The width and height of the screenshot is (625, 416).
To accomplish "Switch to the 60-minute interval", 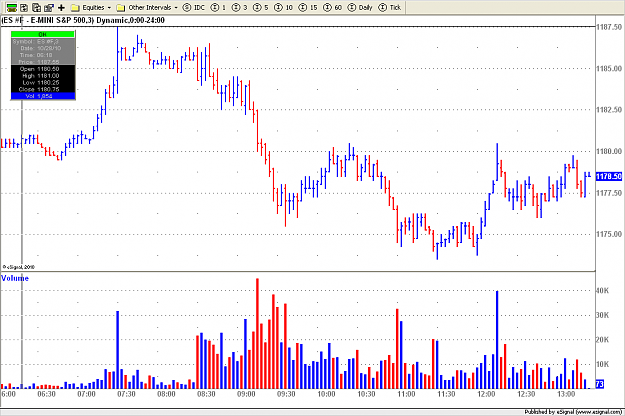I will pyautogui.click(x=333, y=7).
